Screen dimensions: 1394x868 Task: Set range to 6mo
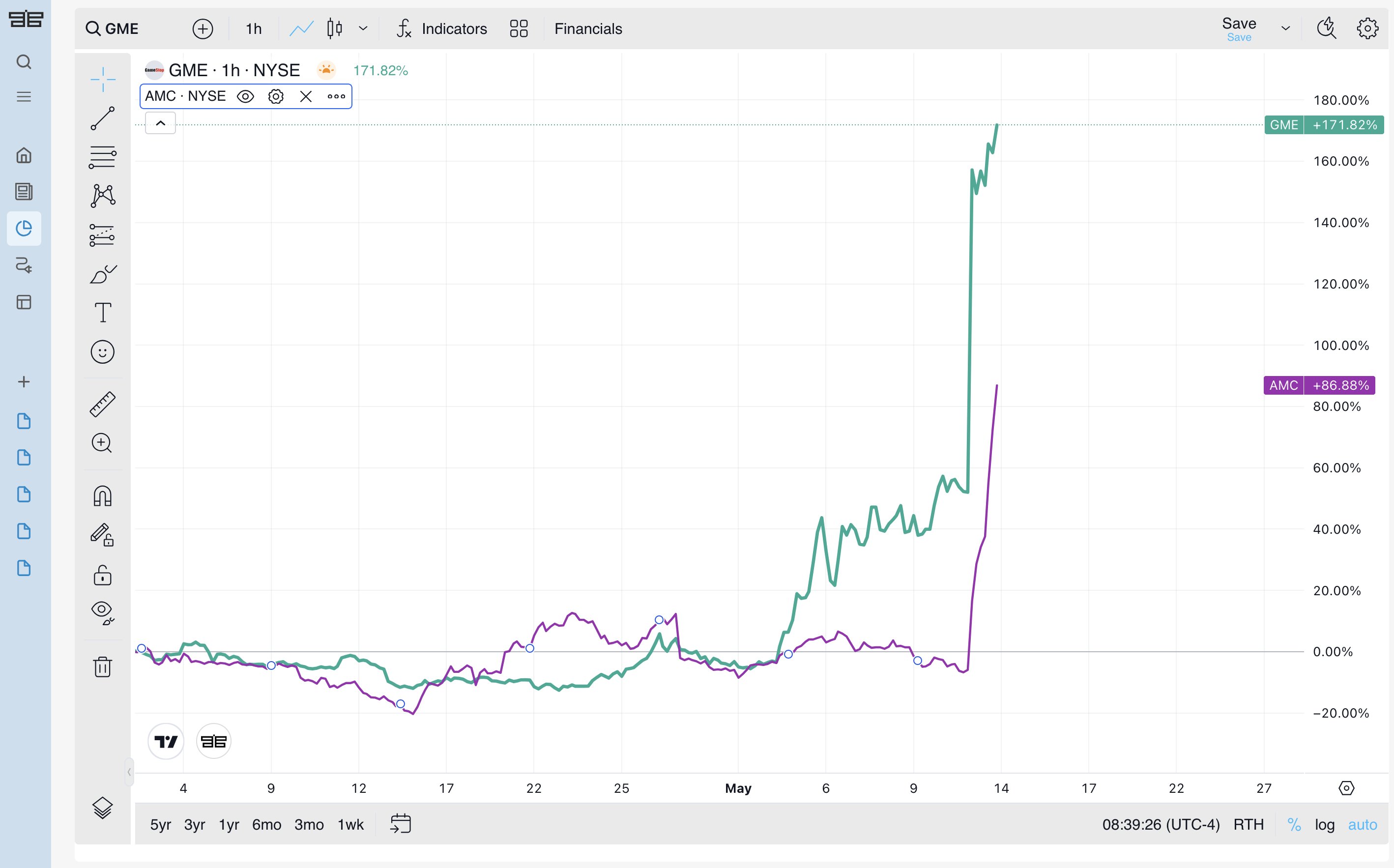[x=267, y=825]
